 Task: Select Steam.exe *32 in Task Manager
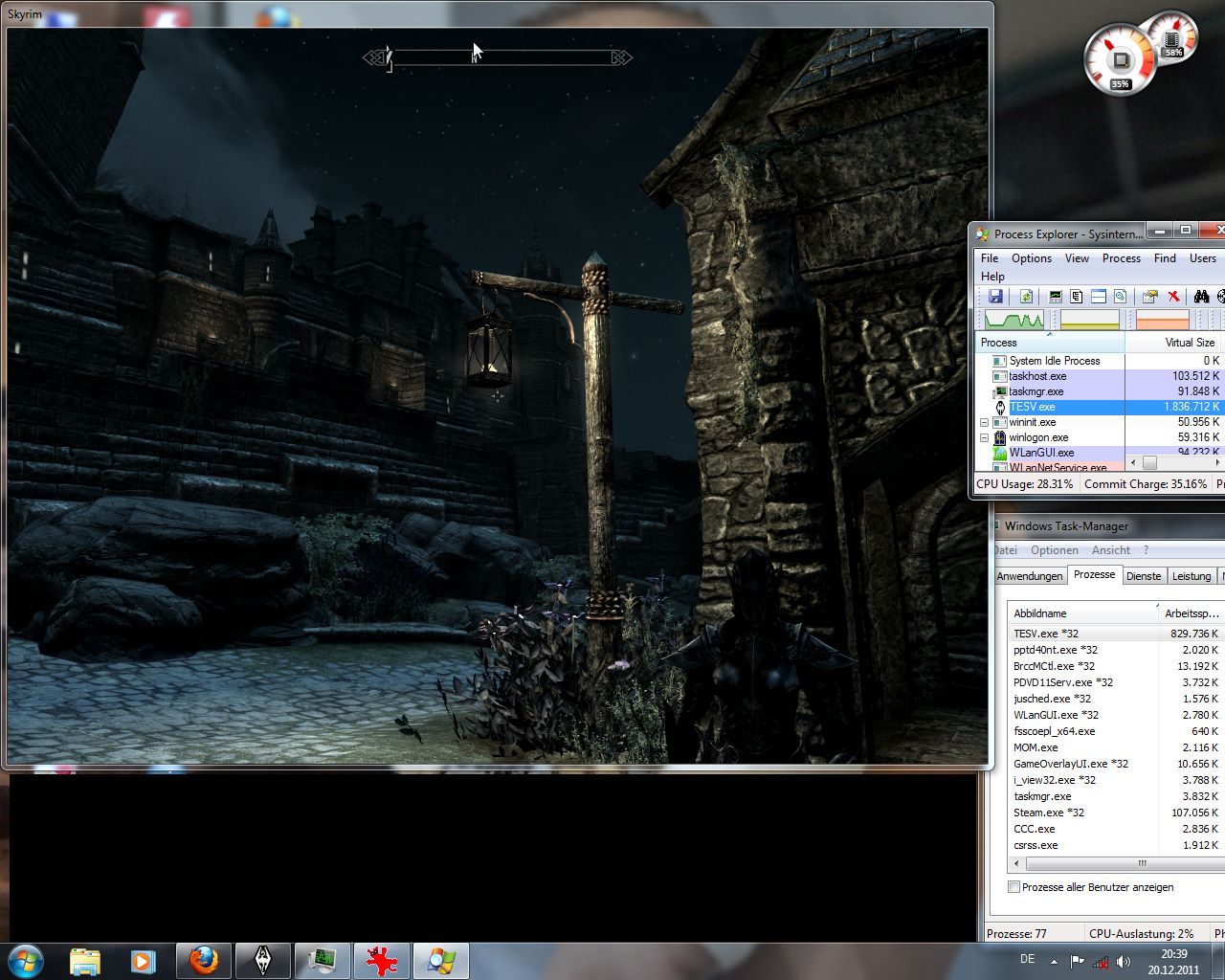1048,813
